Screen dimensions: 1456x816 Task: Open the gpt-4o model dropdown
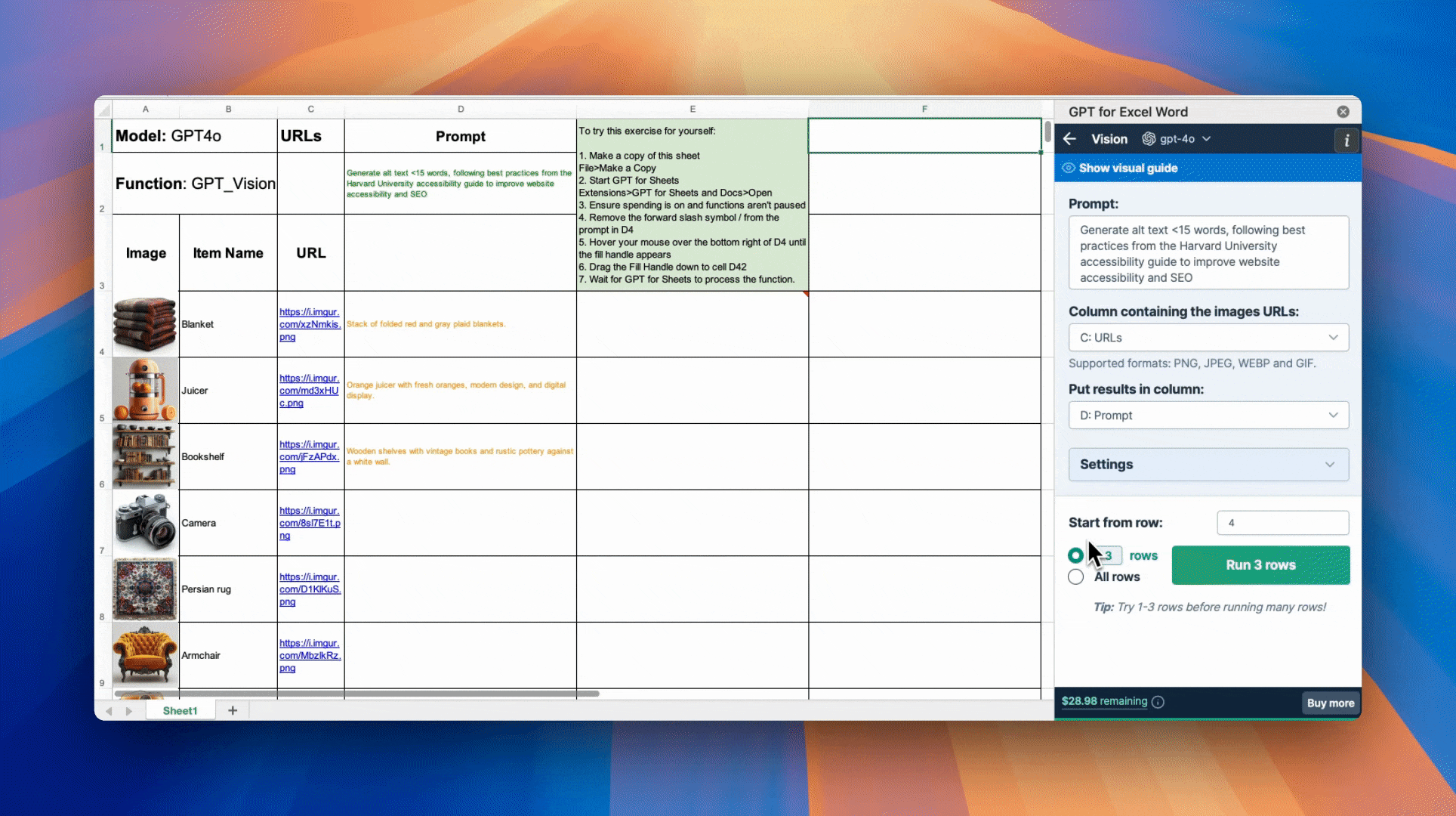1177,139
